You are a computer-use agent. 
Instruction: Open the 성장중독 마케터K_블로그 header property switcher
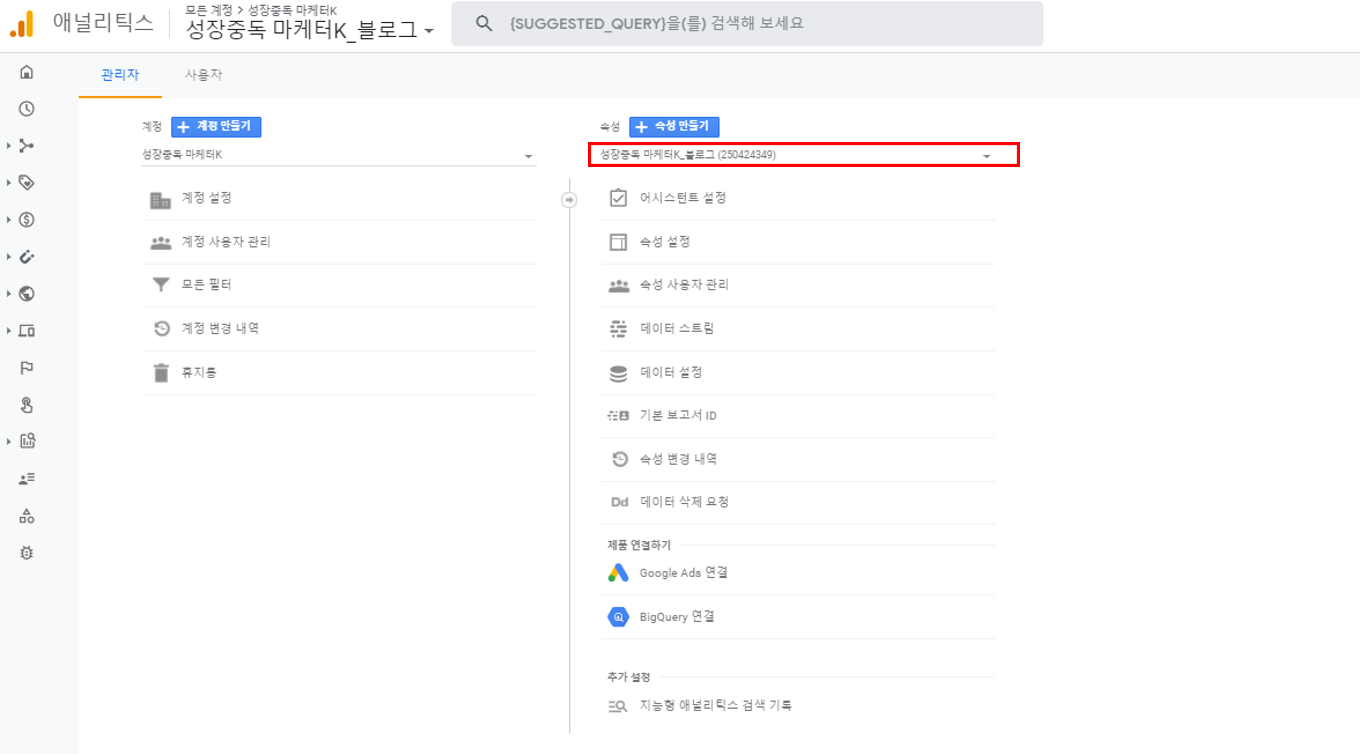[310, 30]
